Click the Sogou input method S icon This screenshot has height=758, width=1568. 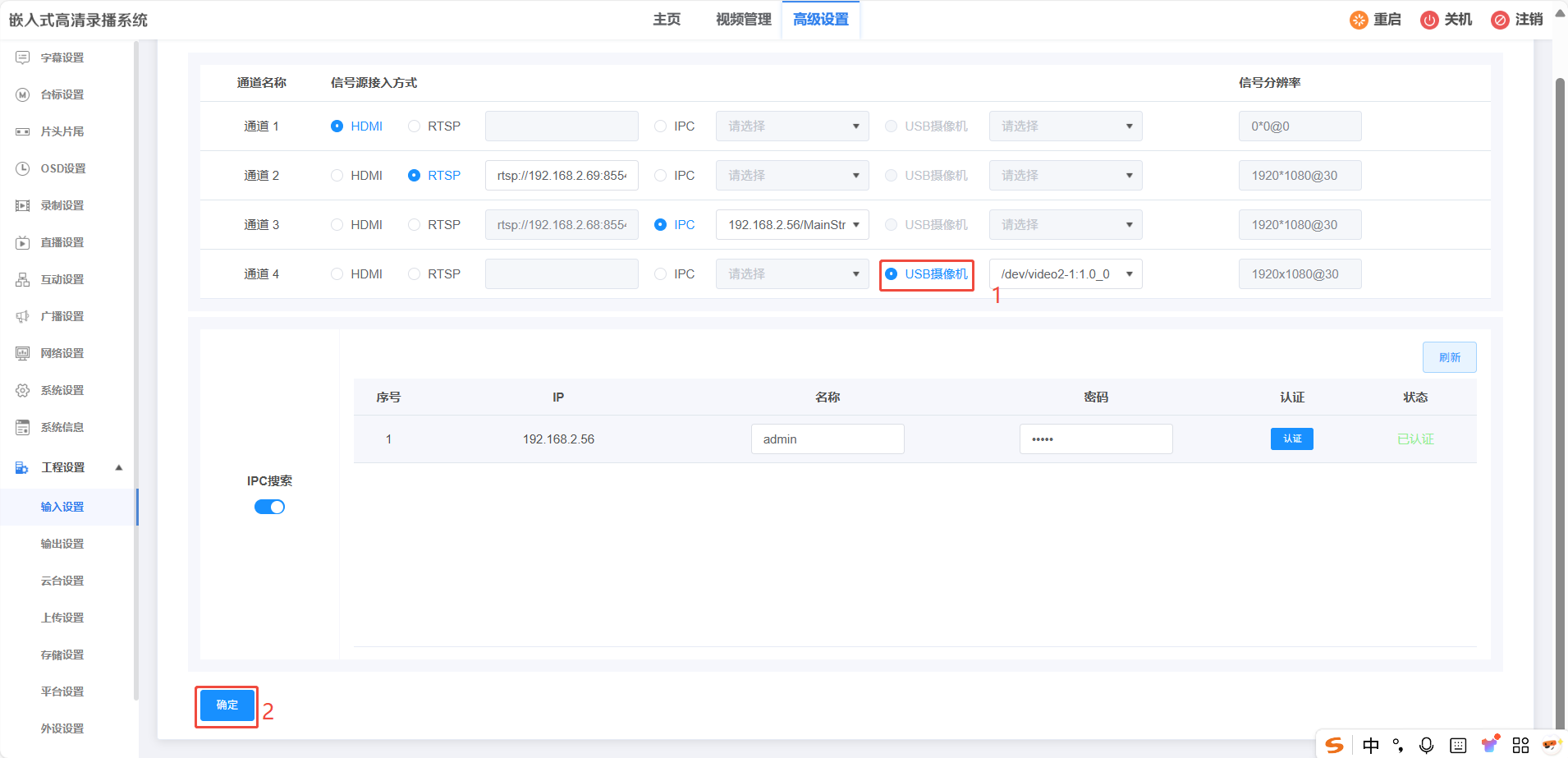(x=1335, y=745)
